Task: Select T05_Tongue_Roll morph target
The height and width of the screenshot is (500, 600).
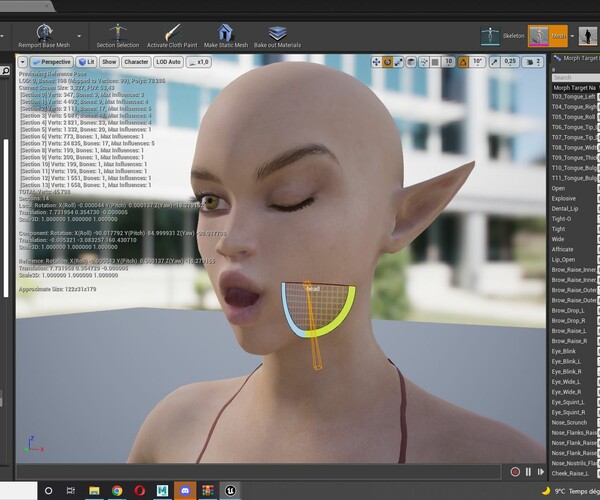Action: click(x=574, y=117)
